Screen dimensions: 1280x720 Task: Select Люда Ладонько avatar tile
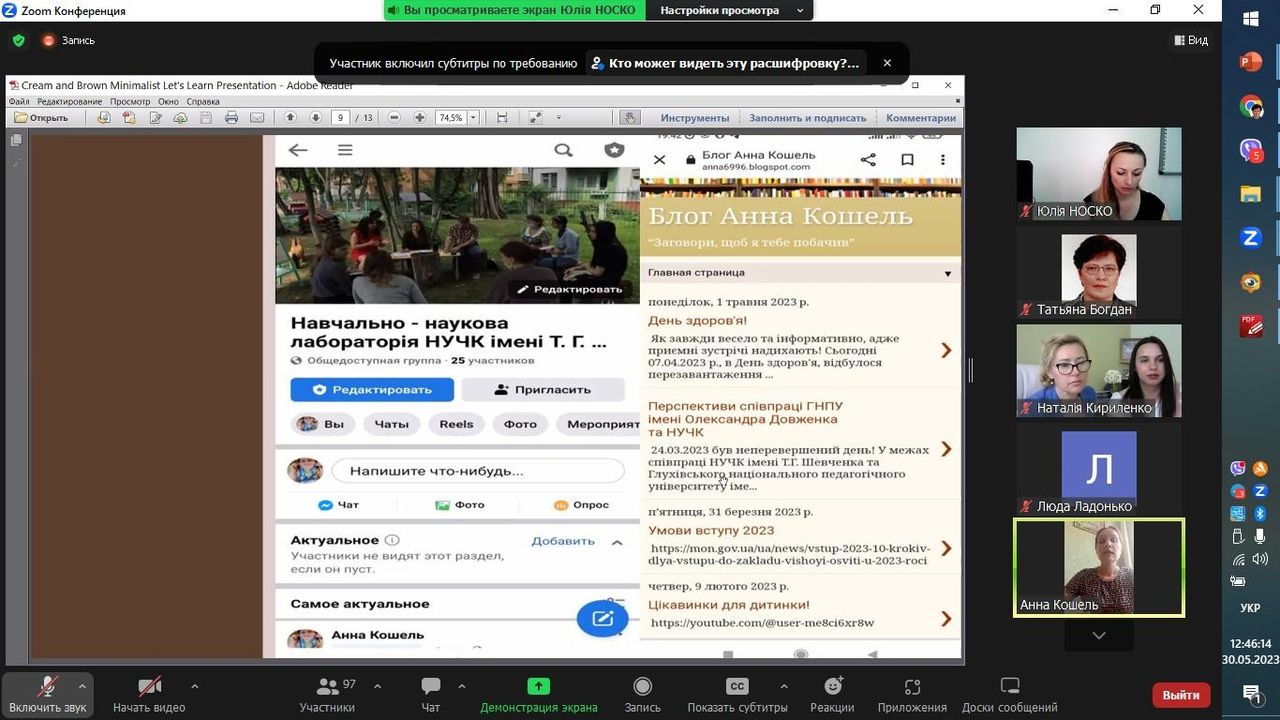(x=1099, y=468)
